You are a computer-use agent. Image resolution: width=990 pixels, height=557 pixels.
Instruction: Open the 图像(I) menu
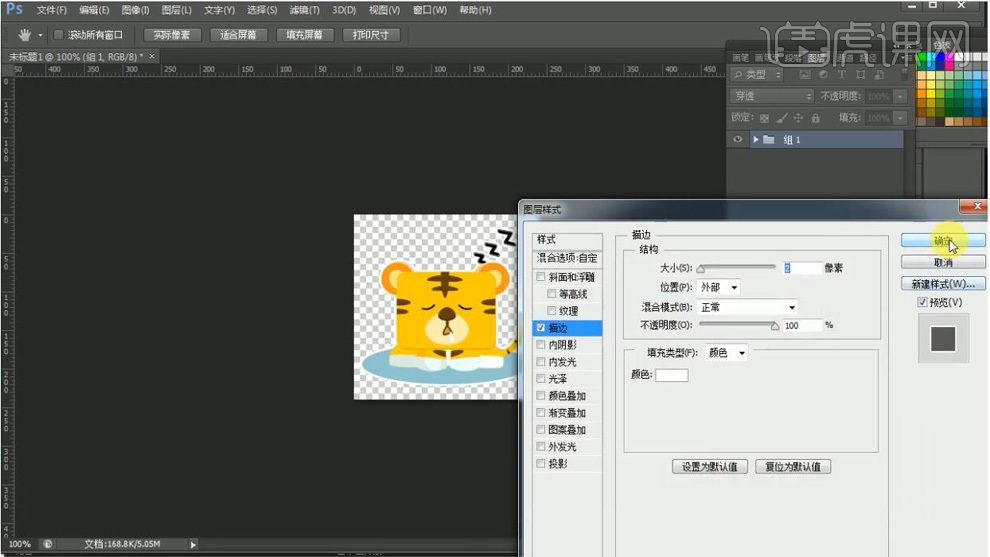135,10
